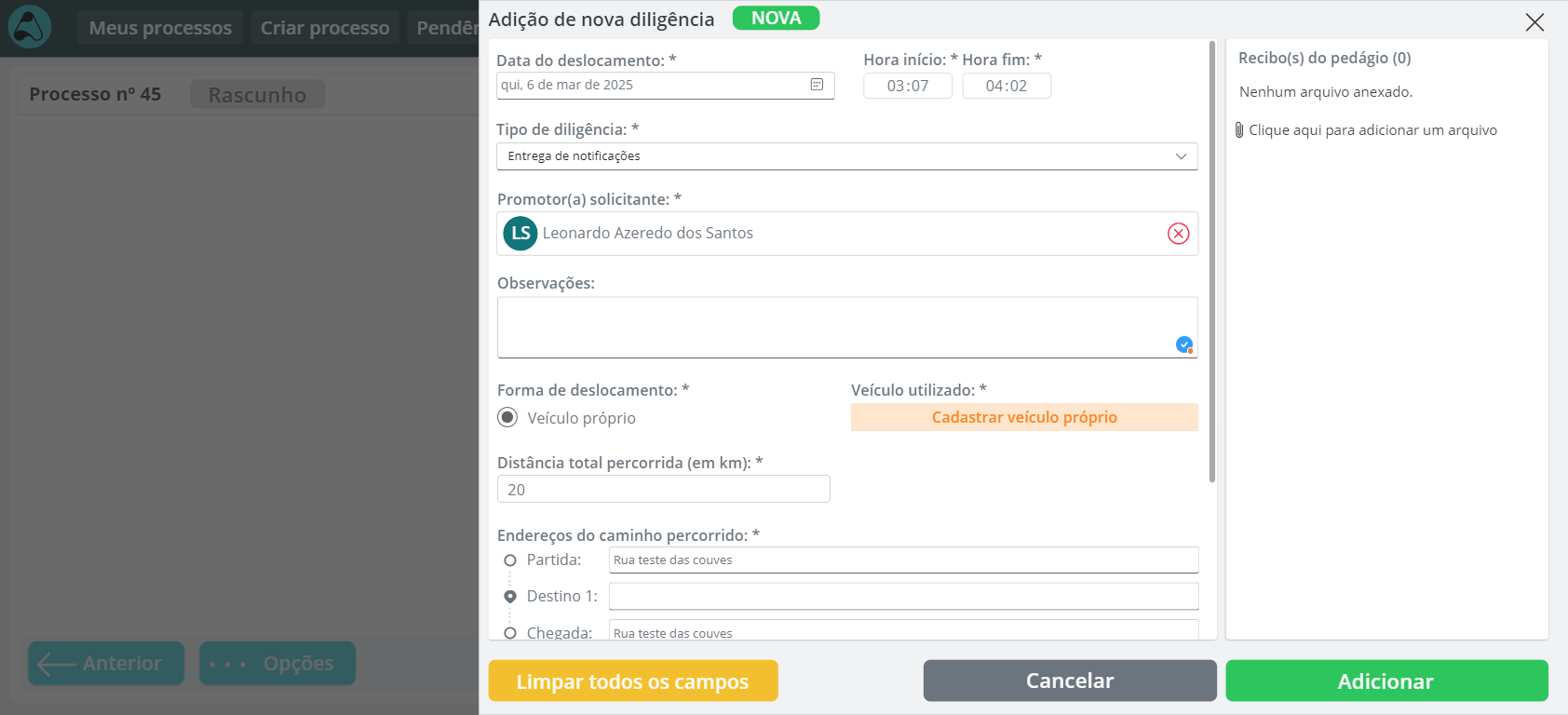Close the Adição de nova diligência dialog
The image size is (1568, 715).
click(1534, 21)
